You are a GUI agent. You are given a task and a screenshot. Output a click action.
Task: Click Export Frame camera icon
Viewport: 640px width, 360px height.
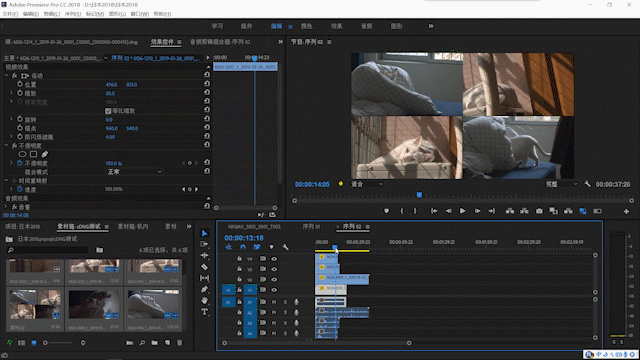click(x=539, y=211)
